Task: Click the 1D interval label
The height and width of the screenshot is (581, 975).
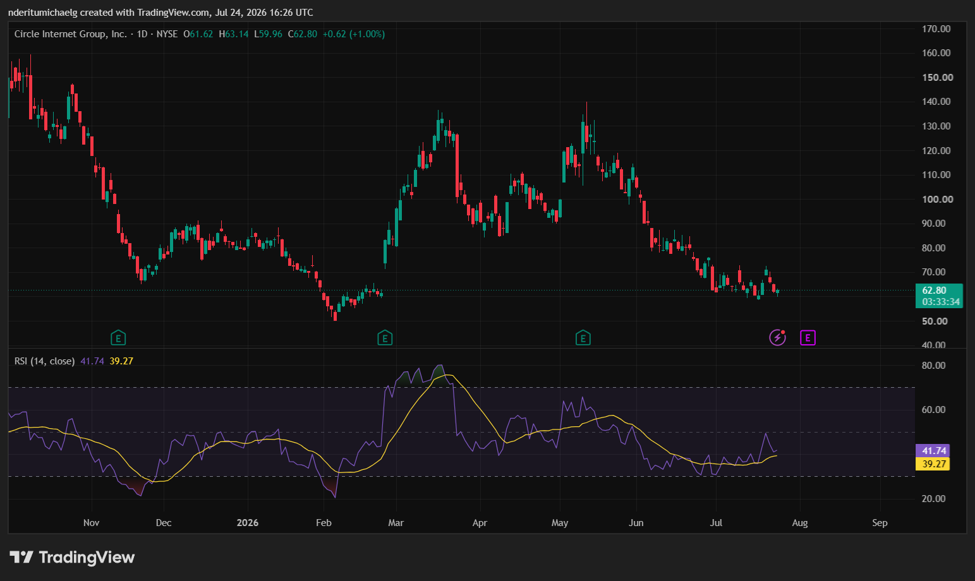Action: click(142, 34)
